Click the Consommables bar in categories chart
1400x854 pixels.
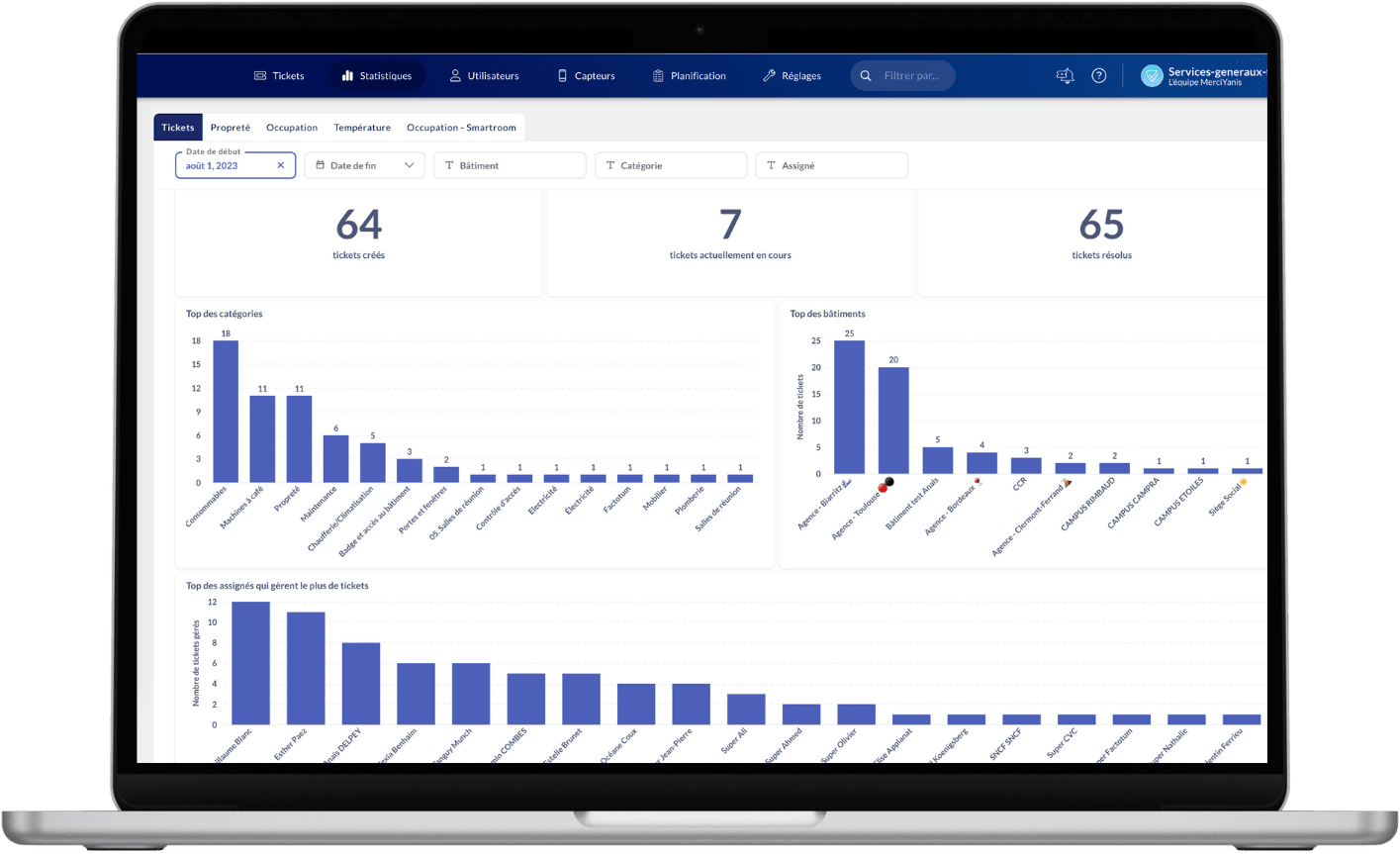(x=226, y=412)
